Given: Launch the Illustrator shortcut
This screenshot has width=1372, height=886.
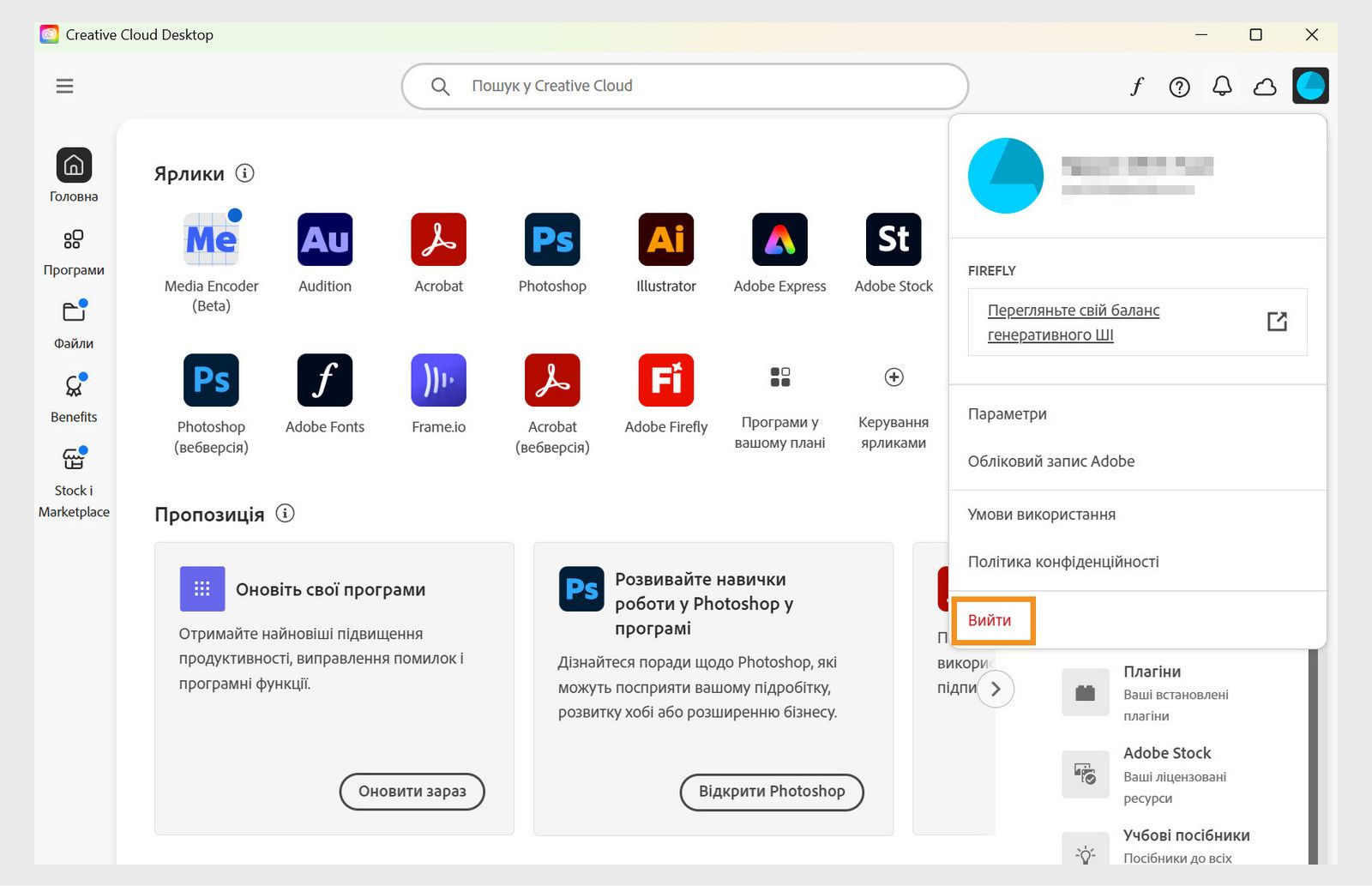Looking at the screenshot, I should pyautogui.click(x=666, y=254).
